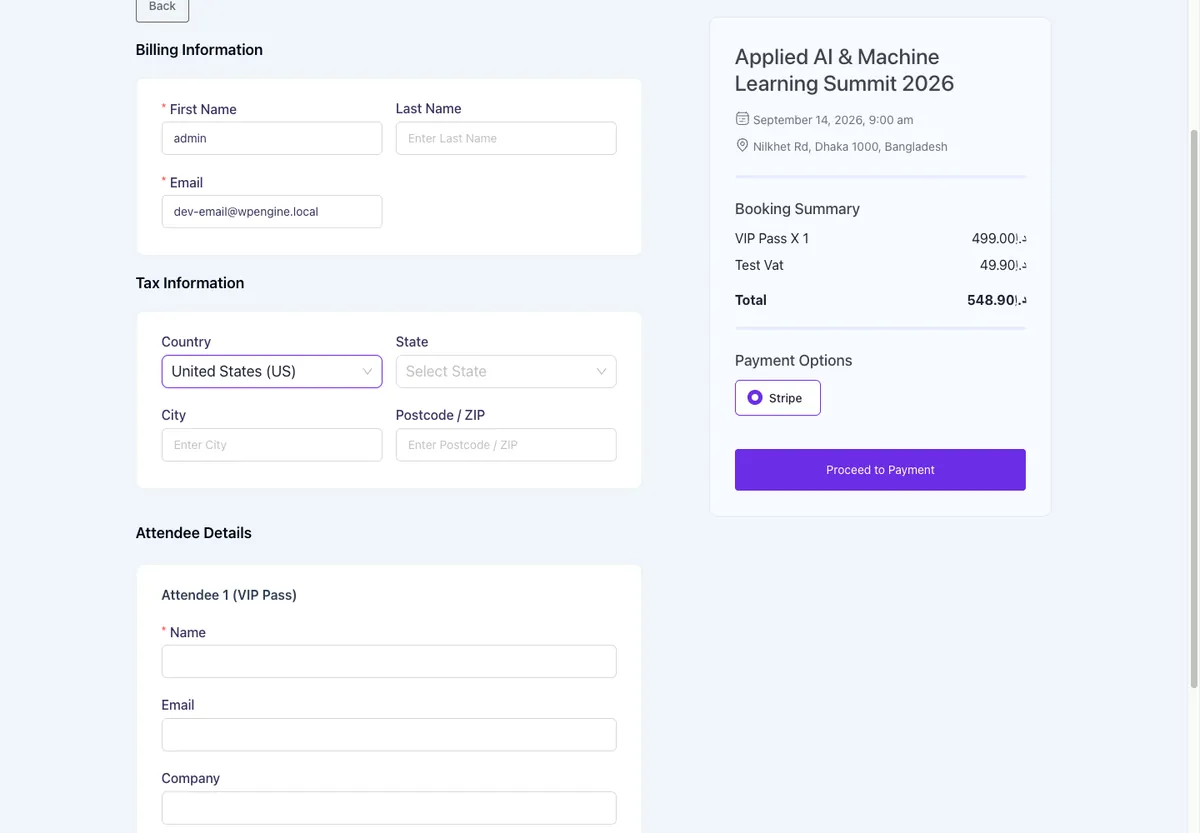Focus the First Name field containing admin
This screenshot has width=1200, height=833.
[x=272, y=138]
